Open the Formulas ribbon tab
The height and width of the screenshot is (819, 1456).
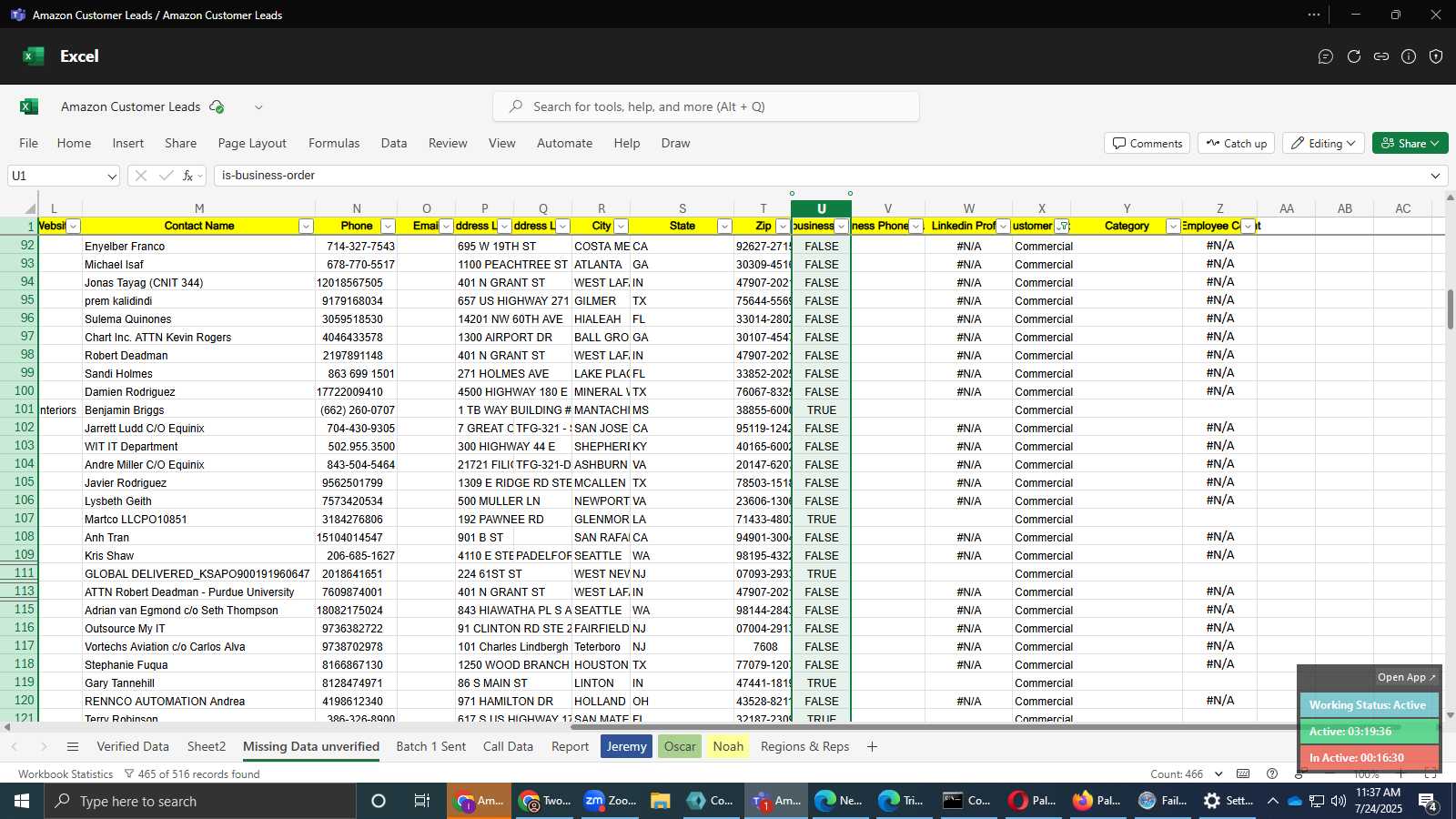click(x=334, y=144)
